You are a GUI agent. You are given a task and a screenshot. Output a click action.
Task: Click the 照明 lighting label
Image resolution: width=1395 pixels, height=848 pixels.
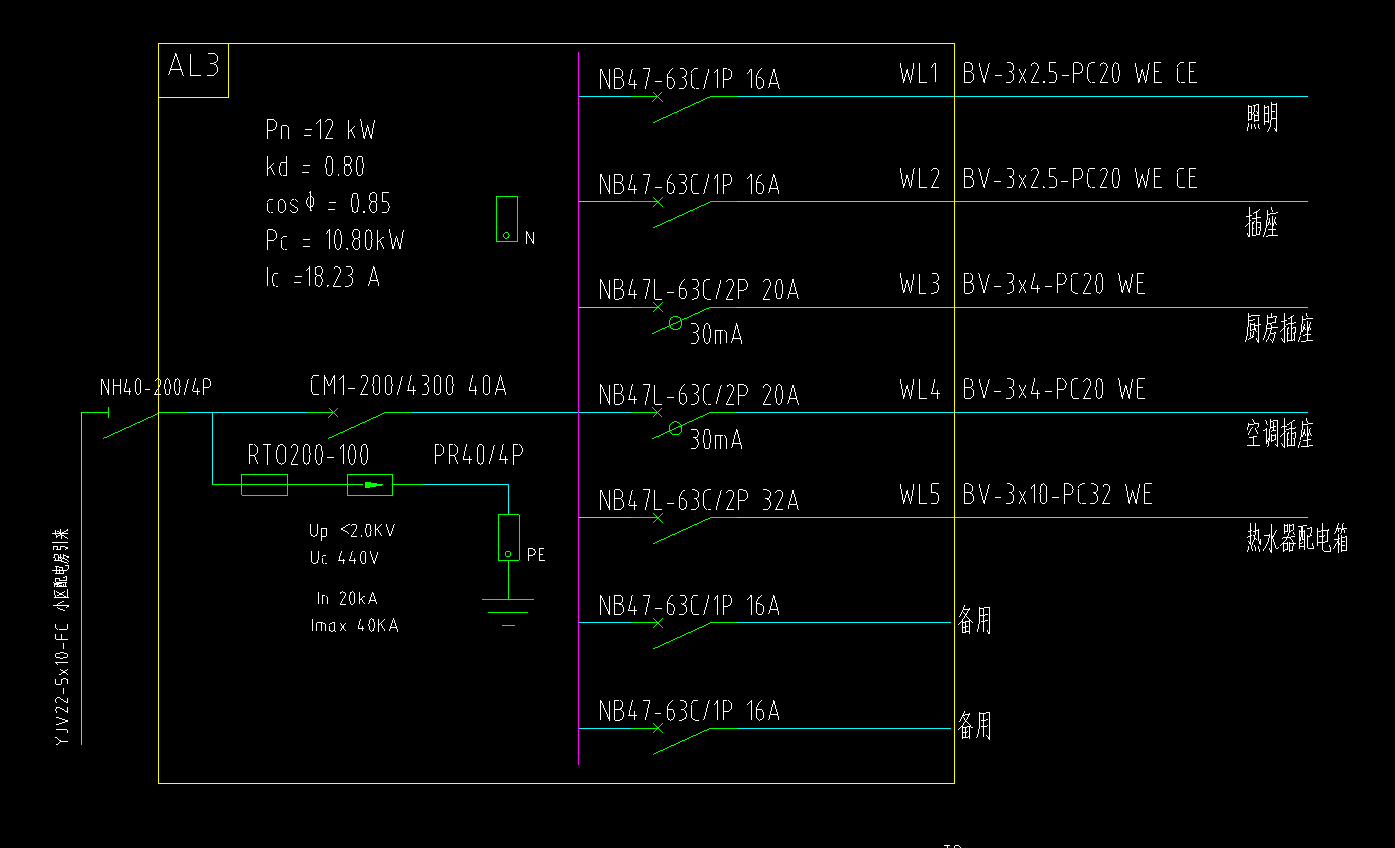1262,119
